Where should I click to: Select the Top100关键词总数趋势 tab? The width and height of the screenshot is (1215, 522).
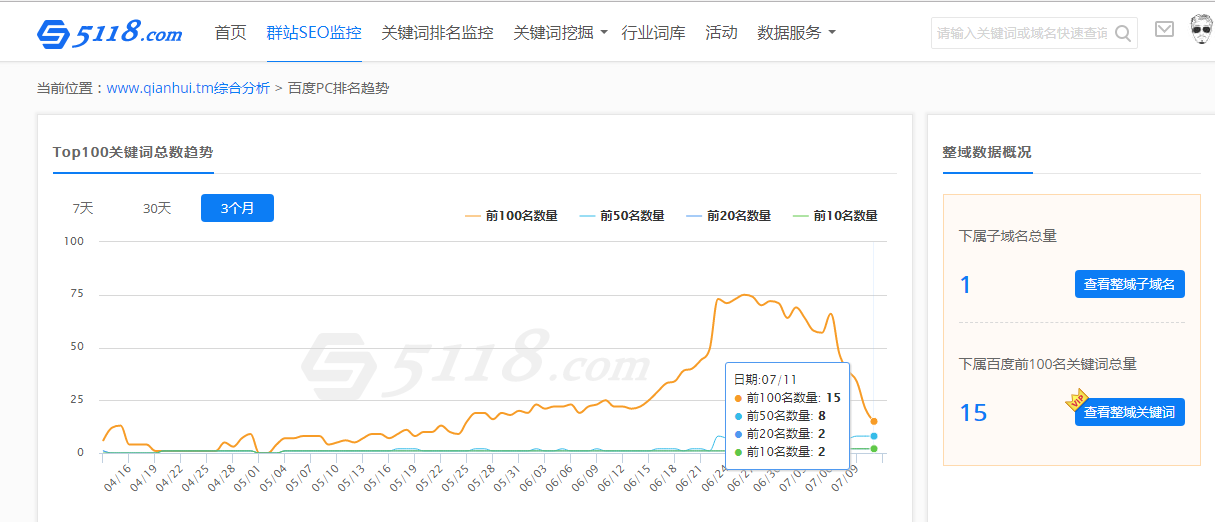(133, 152)
